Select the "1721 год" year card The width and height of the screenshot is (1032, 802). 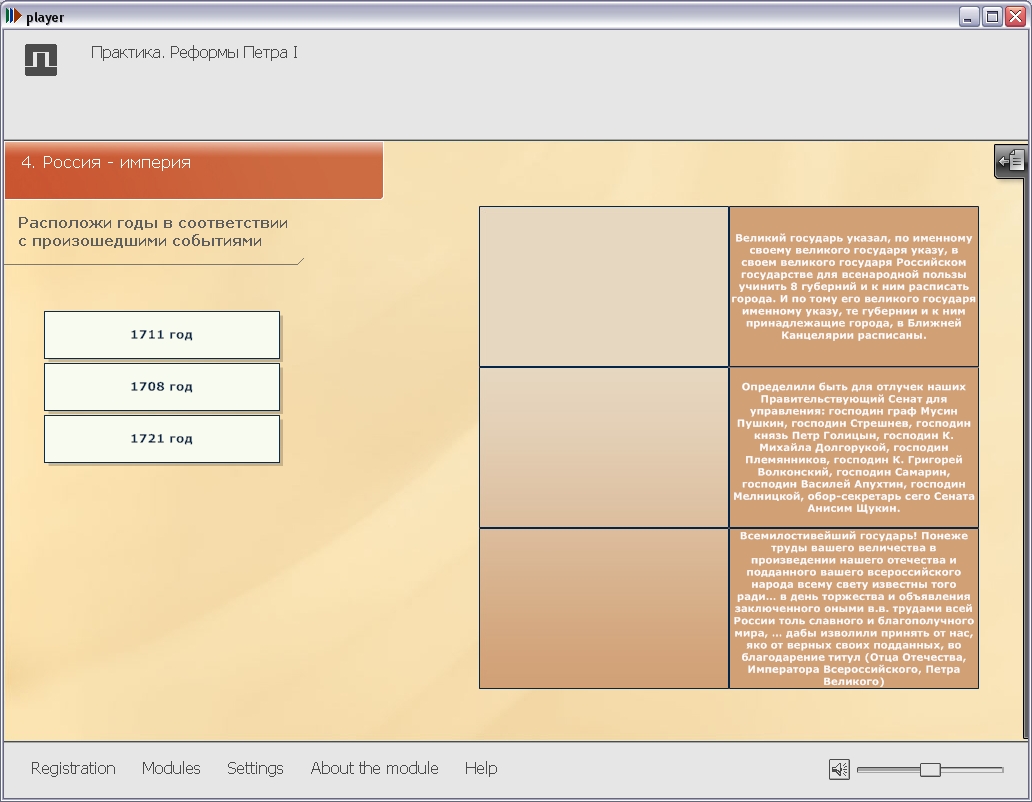coord(162,439)
